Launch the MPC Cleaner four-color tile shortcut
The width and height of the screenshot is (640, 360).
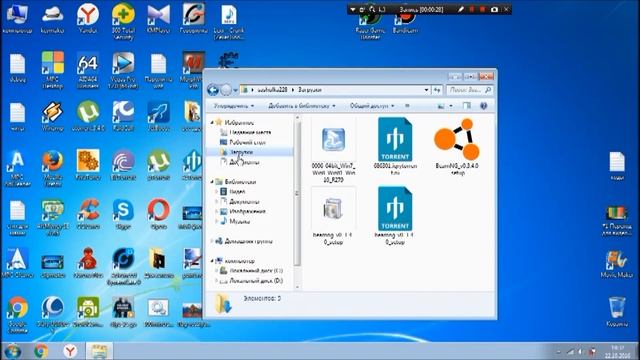click(52, 70)
